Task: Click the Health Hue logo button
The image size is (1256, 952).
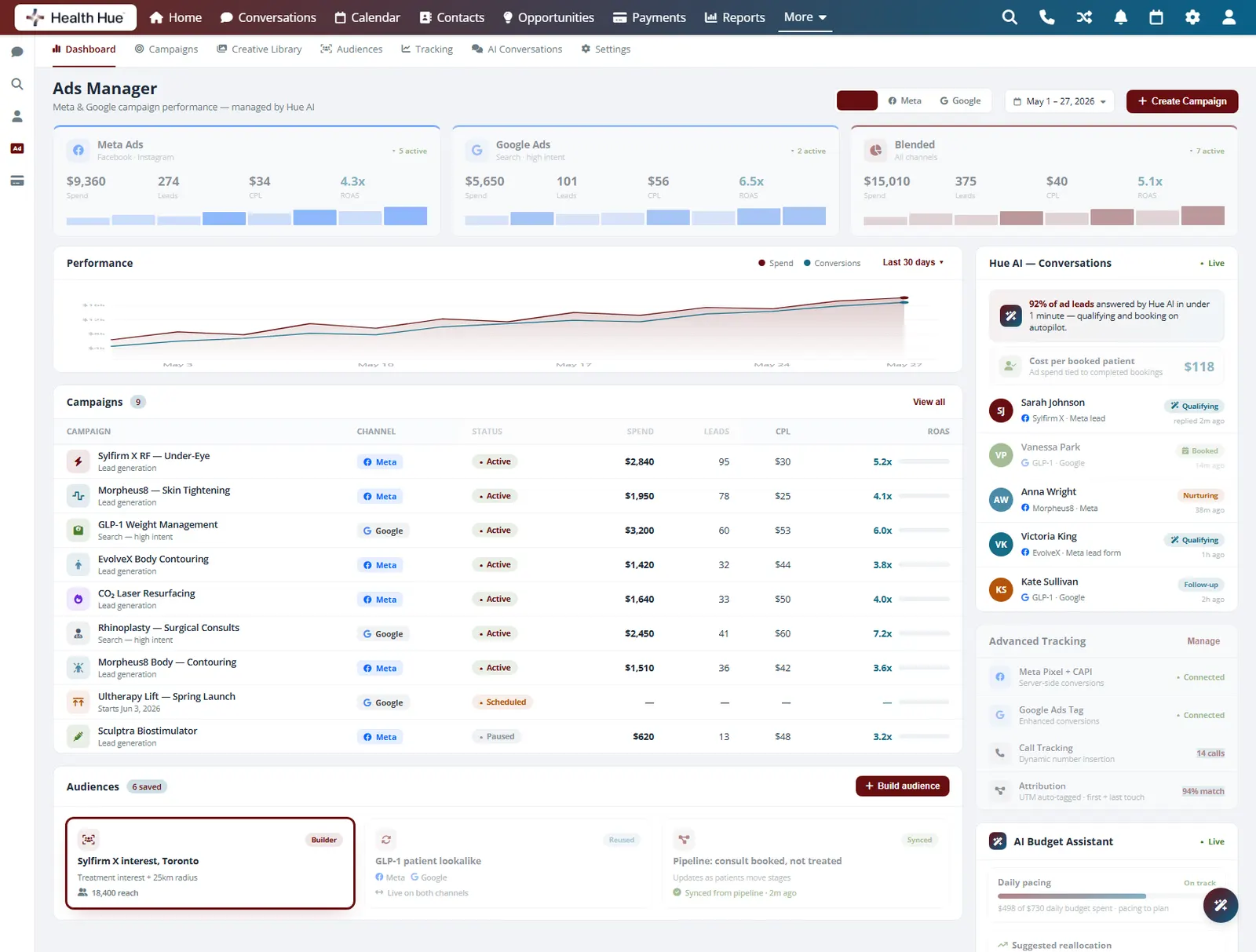Action: pyautogui.click(x=75, y=17)
